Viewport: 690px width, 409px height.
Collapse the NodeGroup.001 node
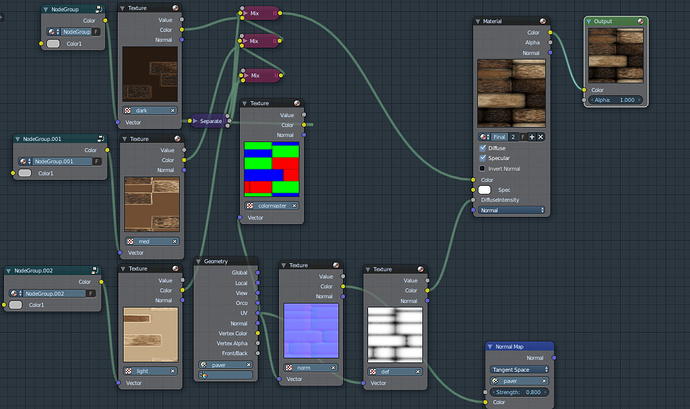tap(18, 139)
